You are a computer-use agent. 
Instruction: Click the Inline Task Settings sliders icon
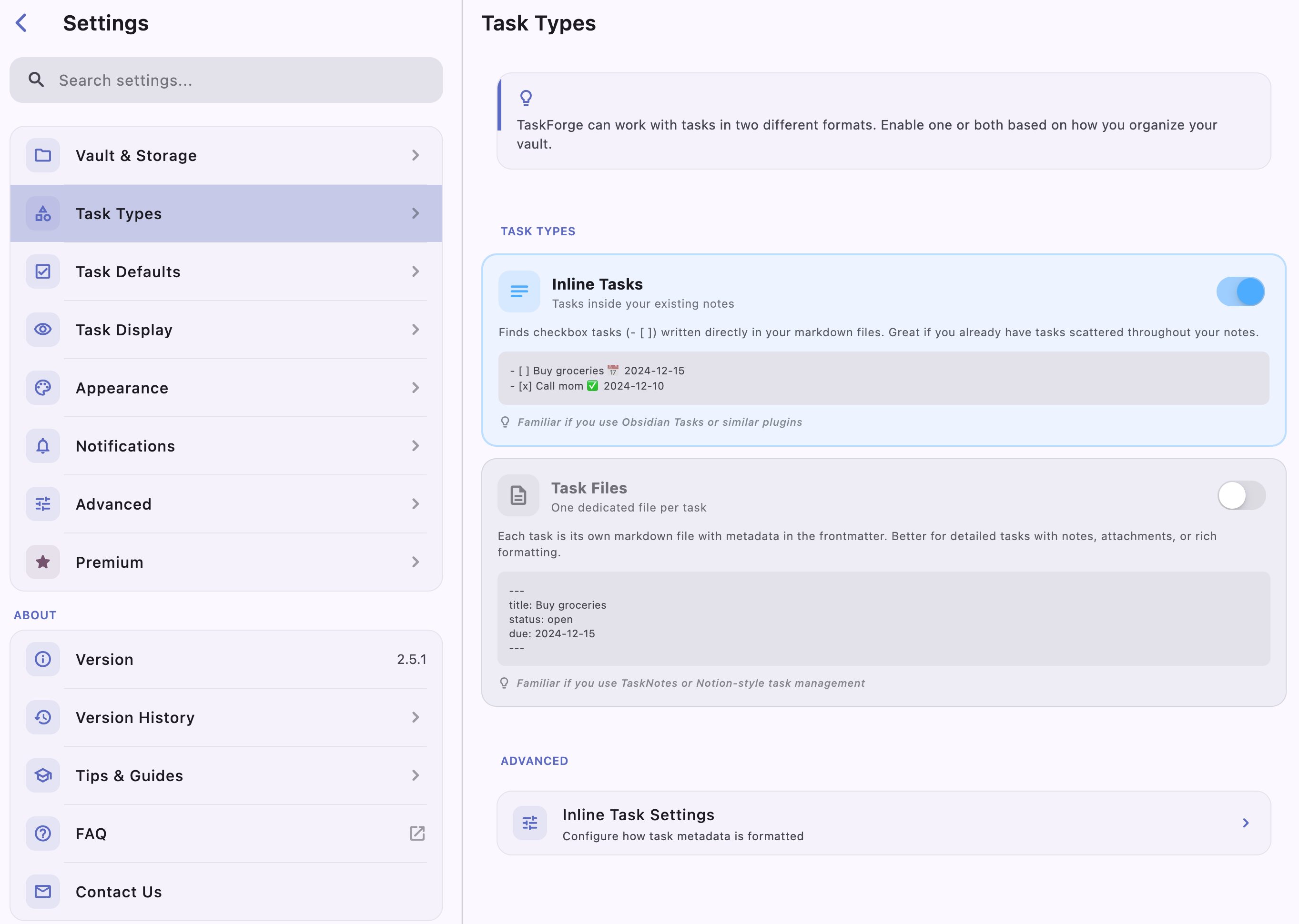(x=529, y=823)
